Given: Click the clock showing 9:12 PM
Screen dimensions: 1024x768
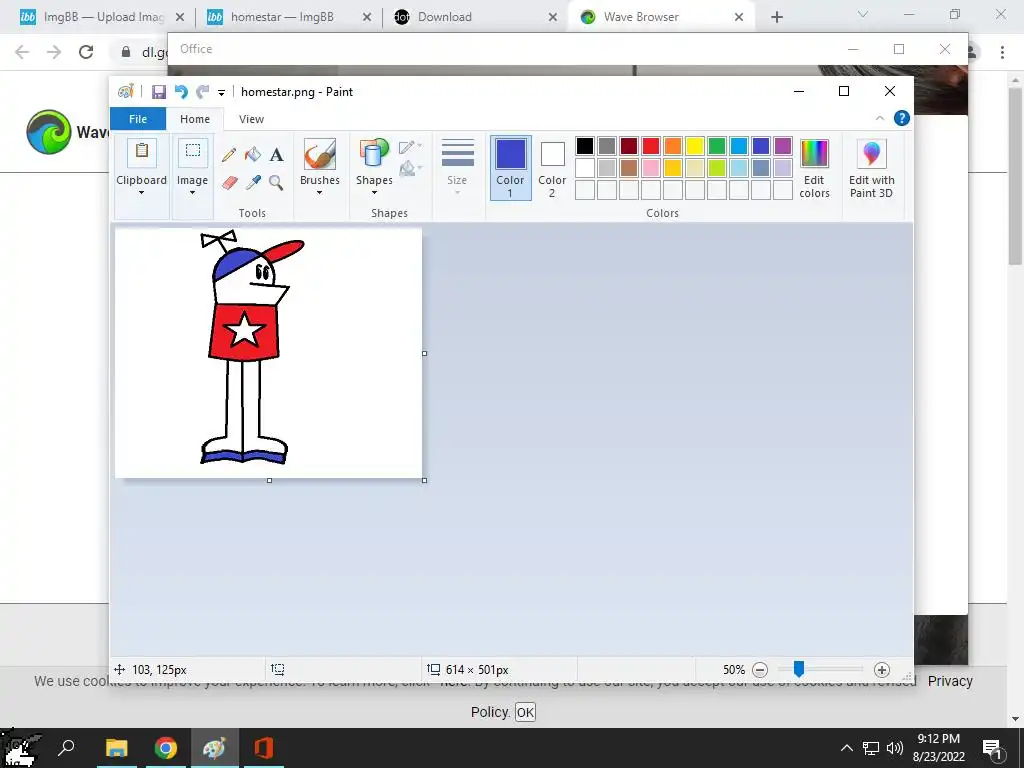Looking at the screenshot, I should [938, 739].
